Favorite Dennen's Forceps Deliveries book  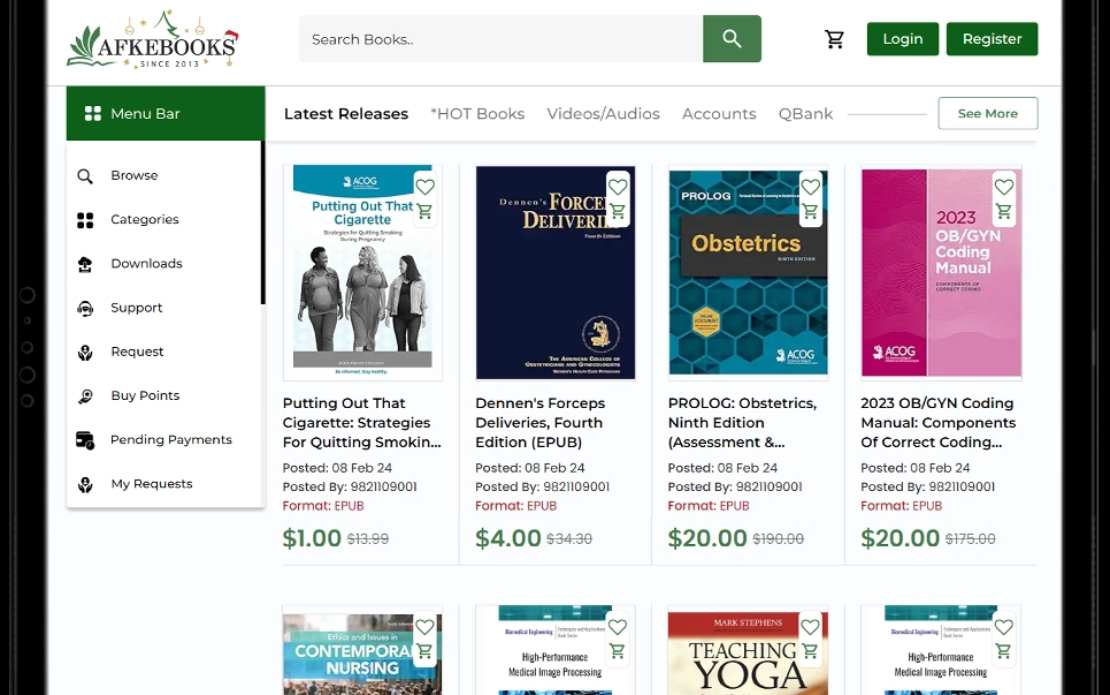pyautogui.click(x=617, y=187)
